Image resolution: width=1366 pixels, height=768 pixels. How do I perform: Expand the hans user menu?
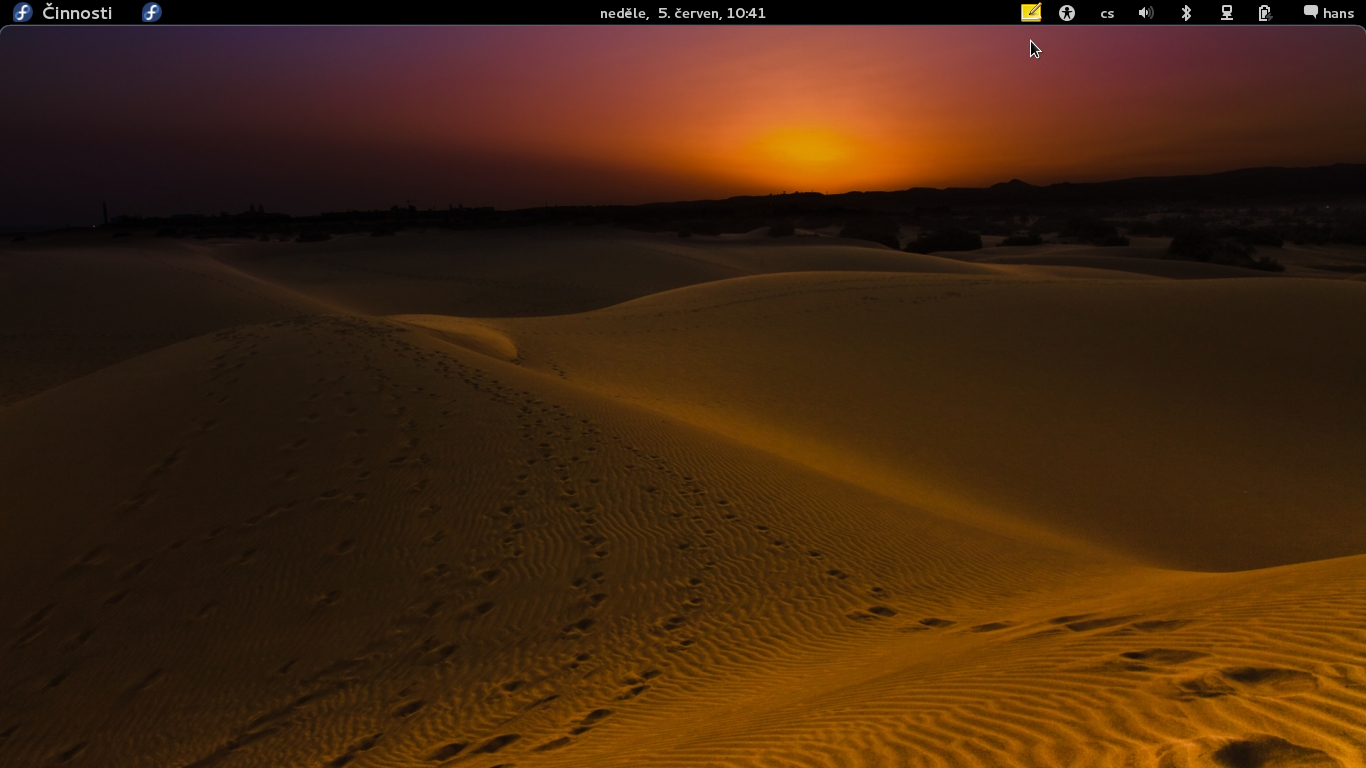pos(1338,13)
